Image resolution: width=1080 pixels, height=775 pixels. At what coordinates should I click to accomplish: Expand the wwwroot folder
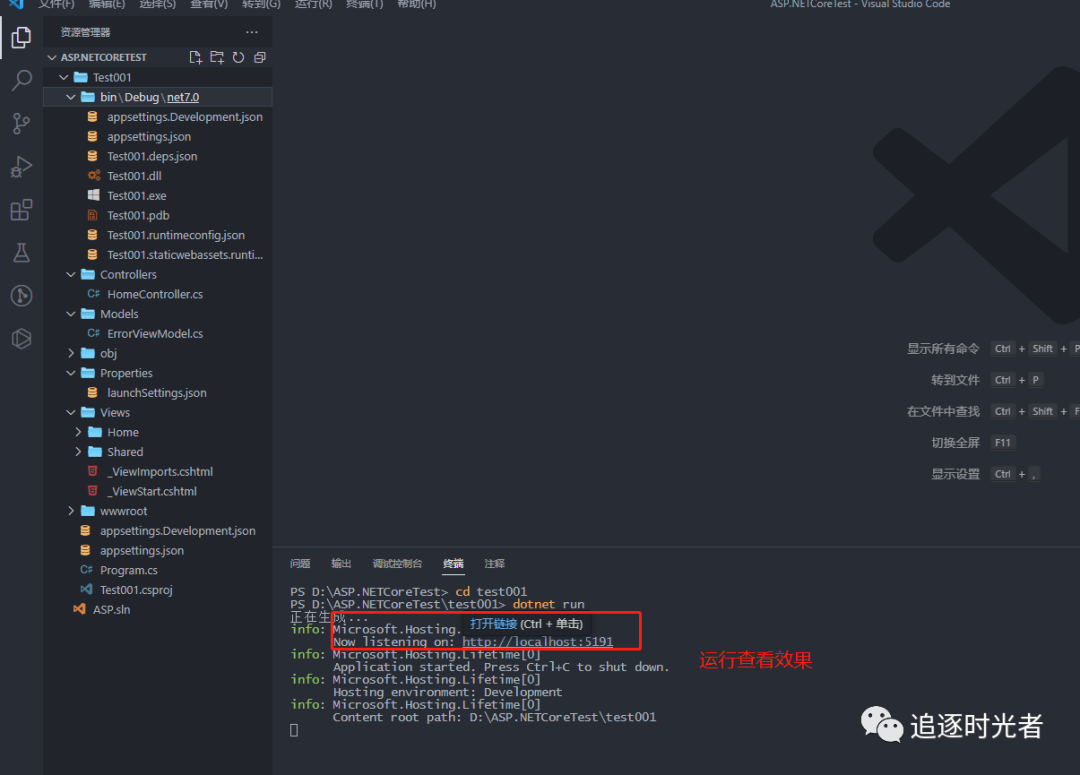coord(70,511)
